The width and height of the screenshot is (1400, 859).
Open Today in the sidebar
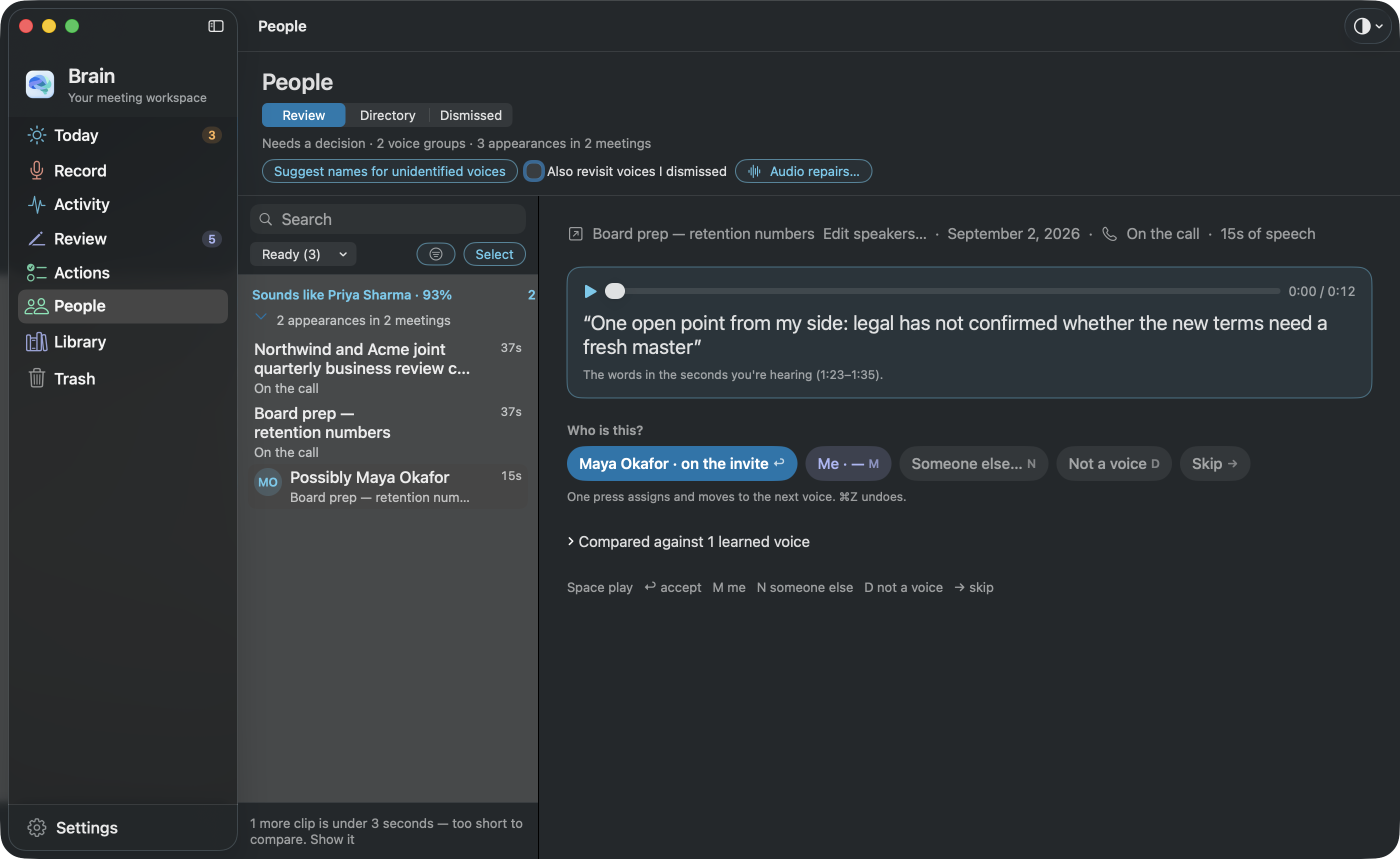(x=122, y=135)
